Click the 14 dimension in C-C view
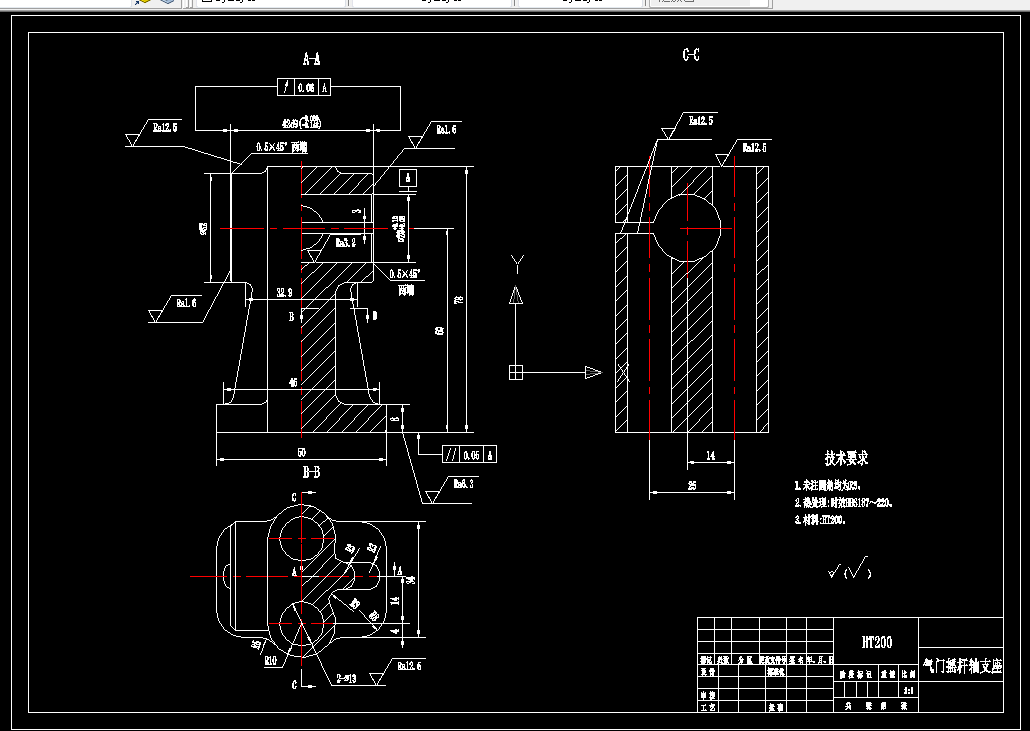The image size is (1030, 731). 710,455
